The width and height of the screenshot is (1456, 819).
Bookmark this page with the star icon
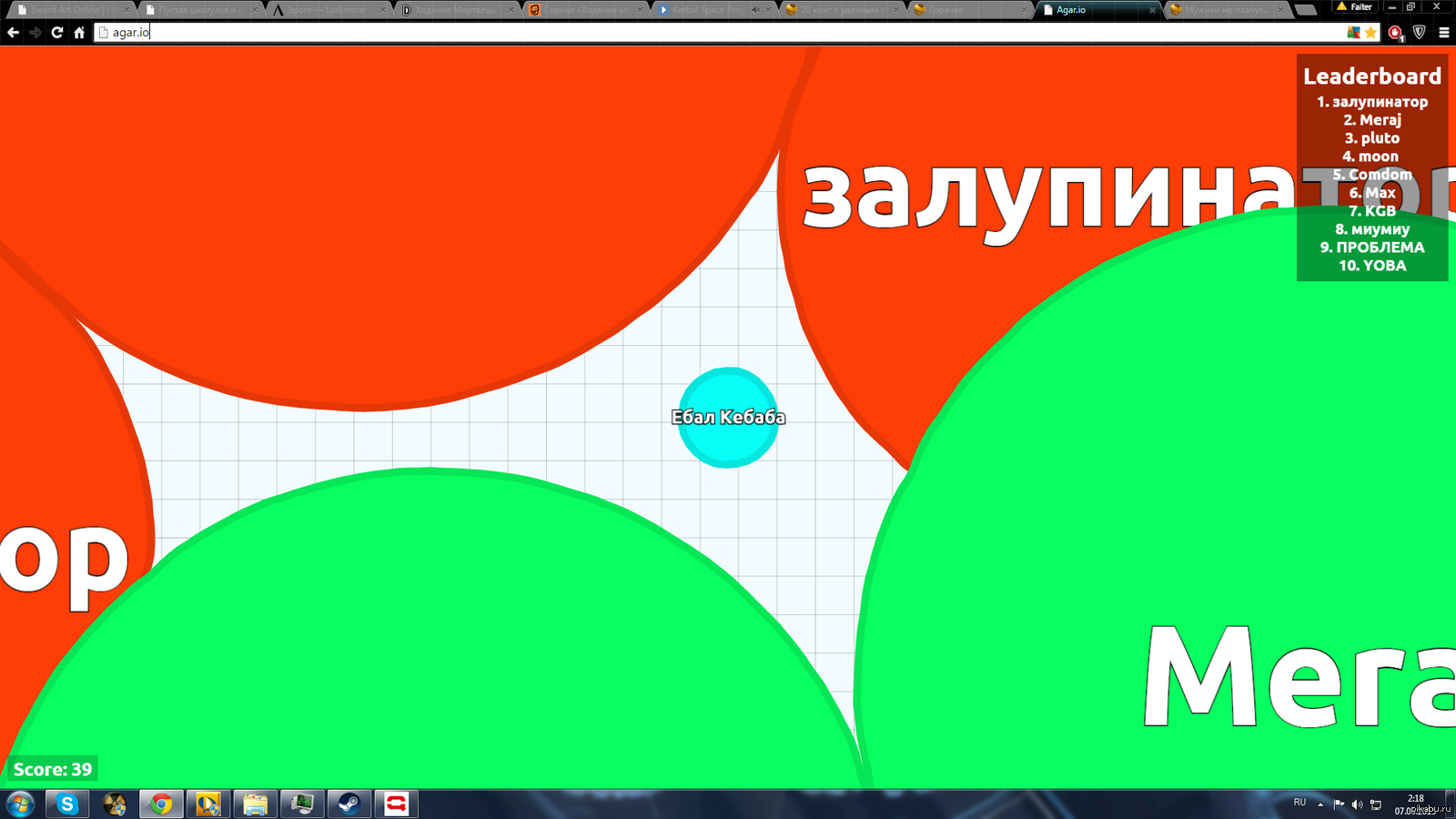pos(1370,33)
